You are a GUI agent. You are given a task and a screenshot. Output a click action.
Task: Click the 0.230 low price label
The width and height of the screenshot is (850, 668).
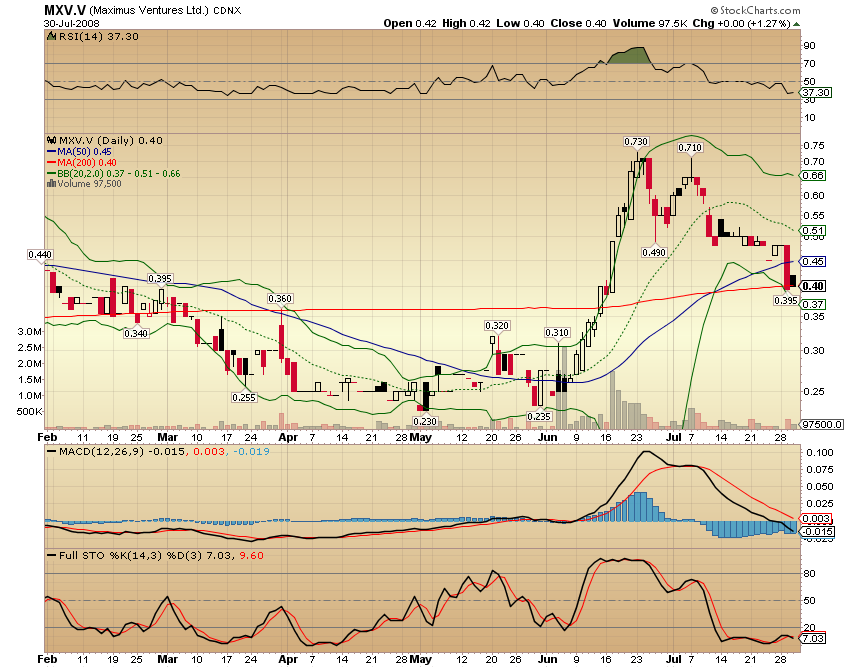(424, 421)
